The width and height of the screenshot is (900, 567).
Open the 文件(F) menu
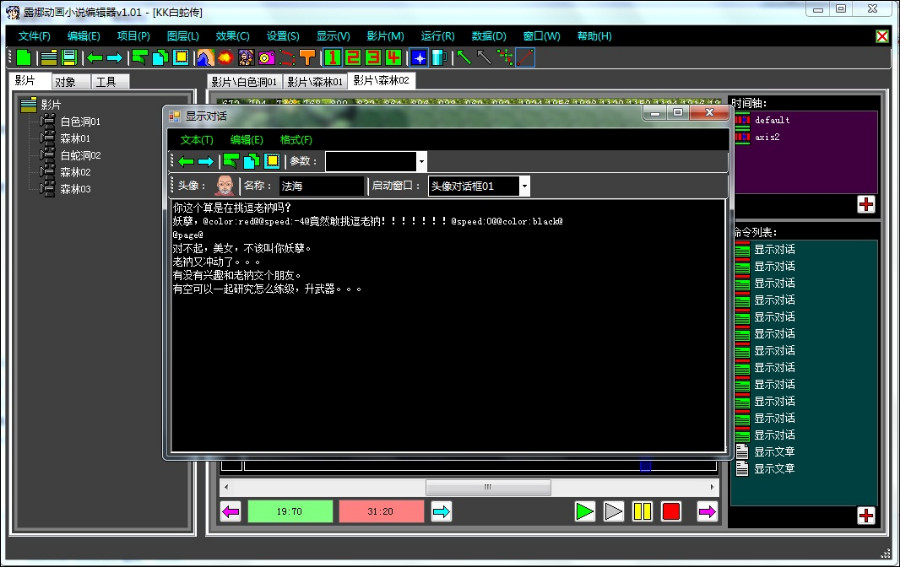[34, 36]
